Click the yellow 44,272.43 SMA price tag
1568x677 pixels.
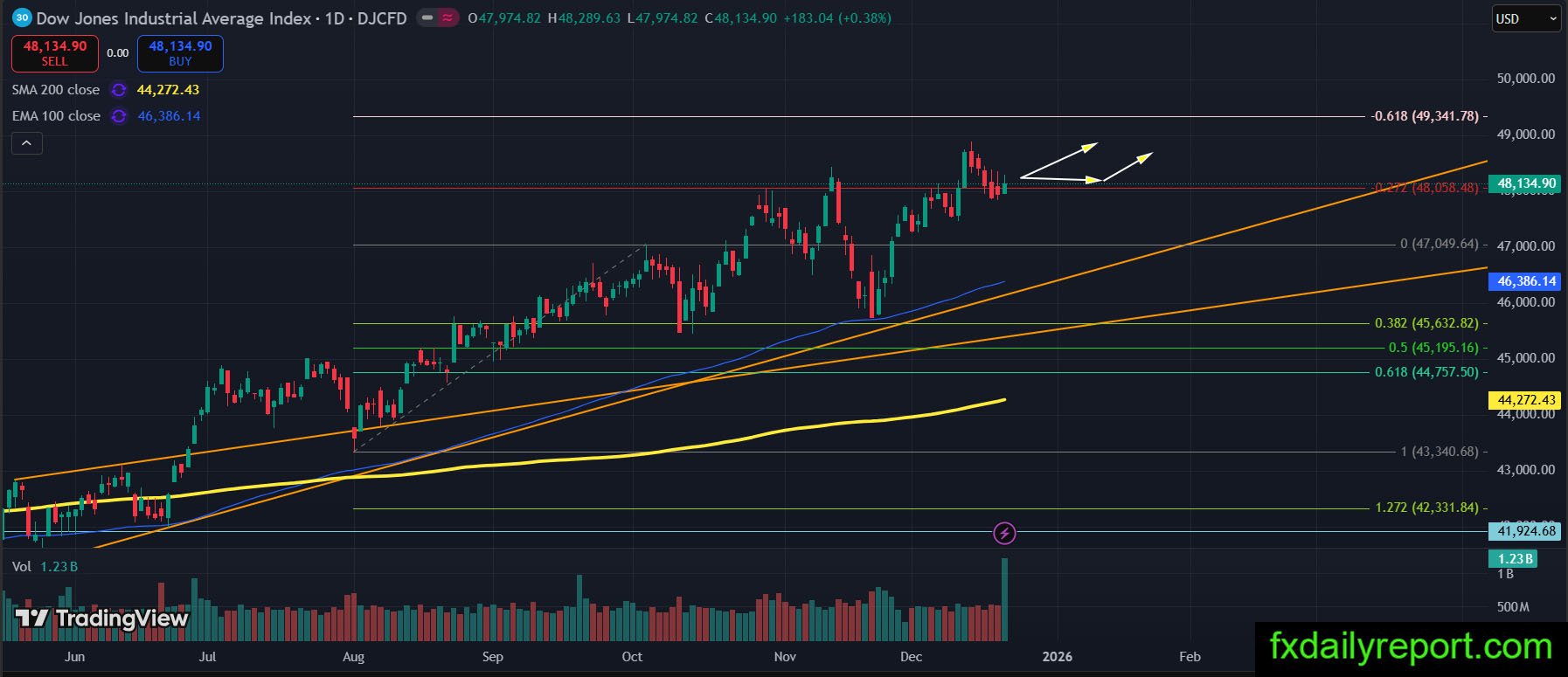pos(1526,400)
